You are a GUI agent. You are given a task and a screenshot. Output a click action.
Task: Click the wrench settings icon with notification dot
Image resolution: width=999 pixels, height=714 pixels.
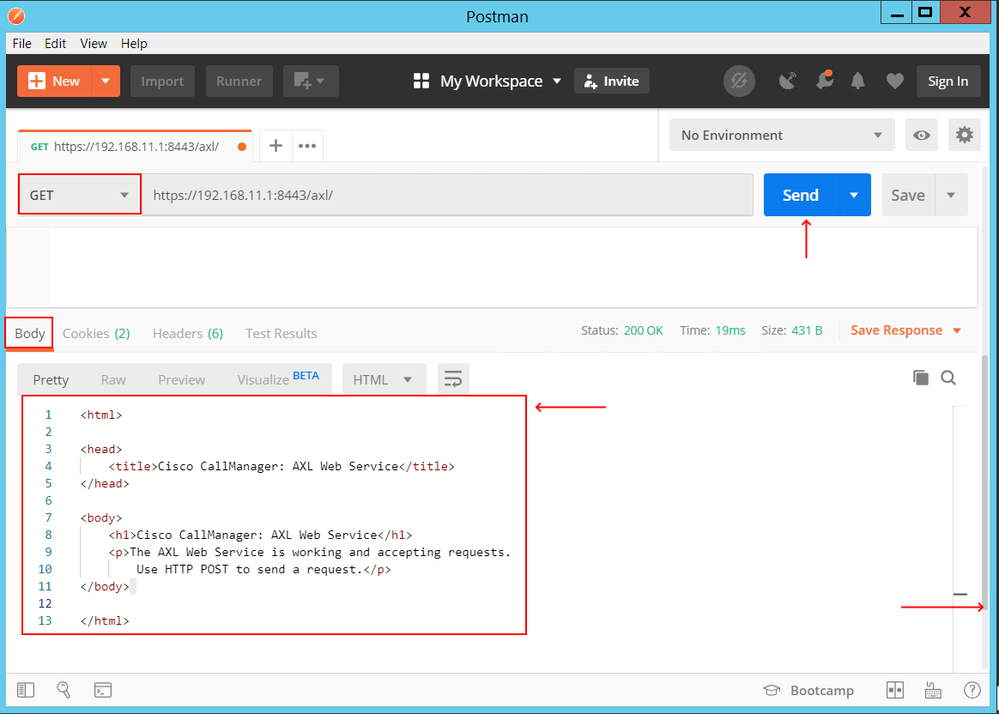pyautogui.click(x=824, y=80)
